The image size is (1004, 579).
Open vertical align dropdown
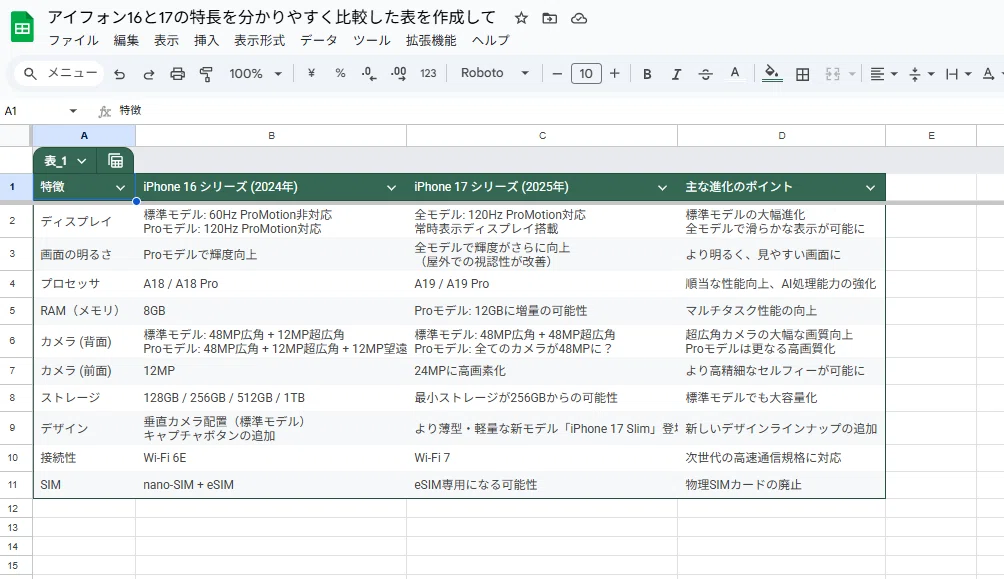(x=921, y=74)
